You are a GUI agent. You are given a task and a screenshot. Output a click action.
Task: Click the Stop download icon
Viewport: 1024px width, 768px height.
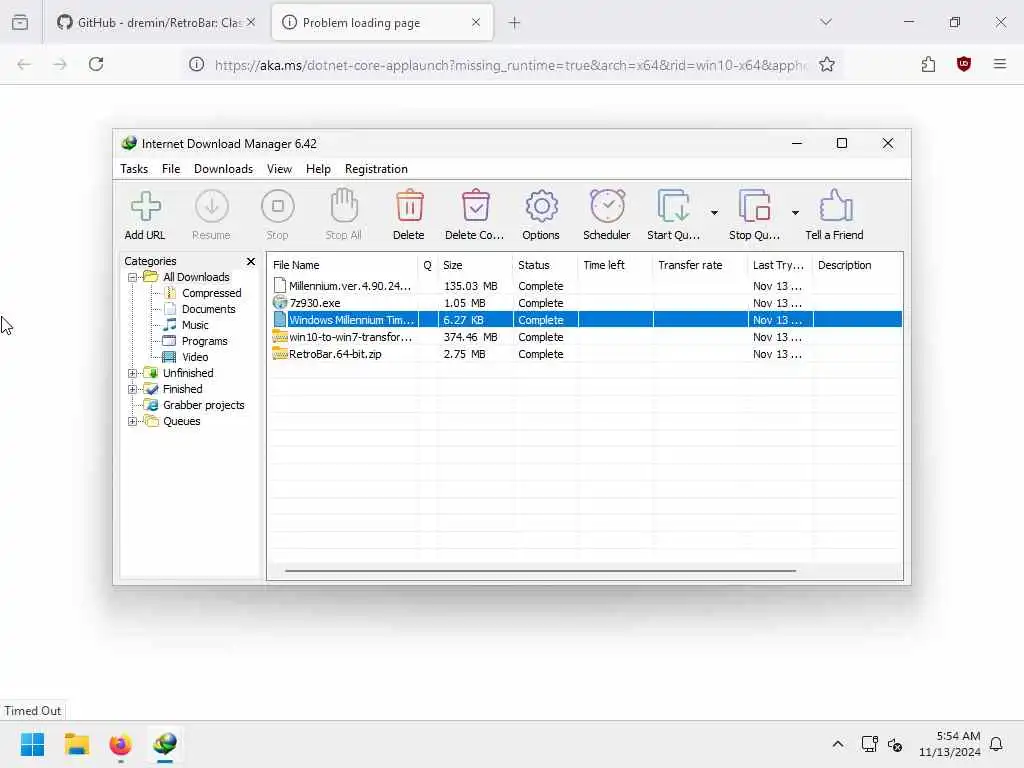[278, 206]
